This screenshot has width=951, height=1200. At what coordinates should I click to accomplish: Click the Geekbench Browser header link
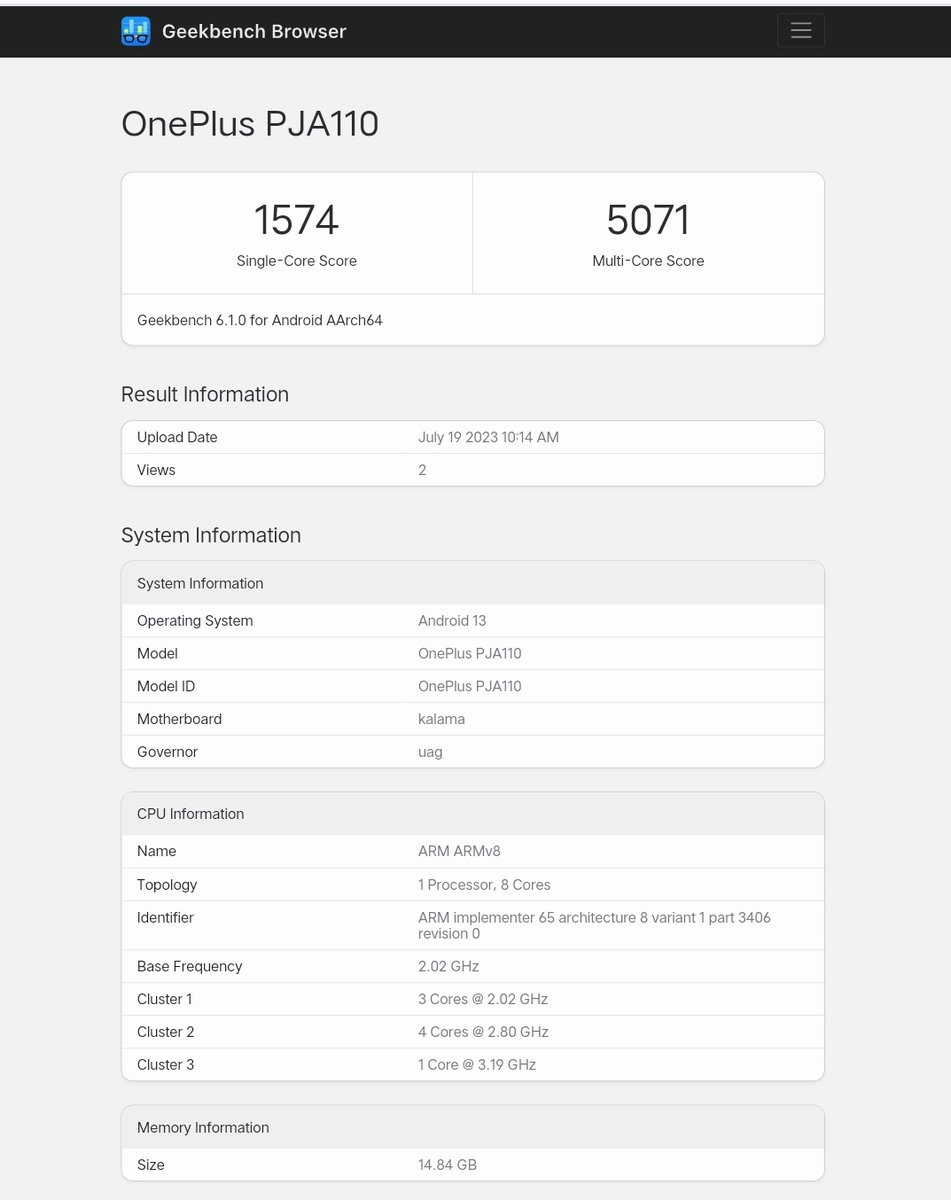[253, 31]
